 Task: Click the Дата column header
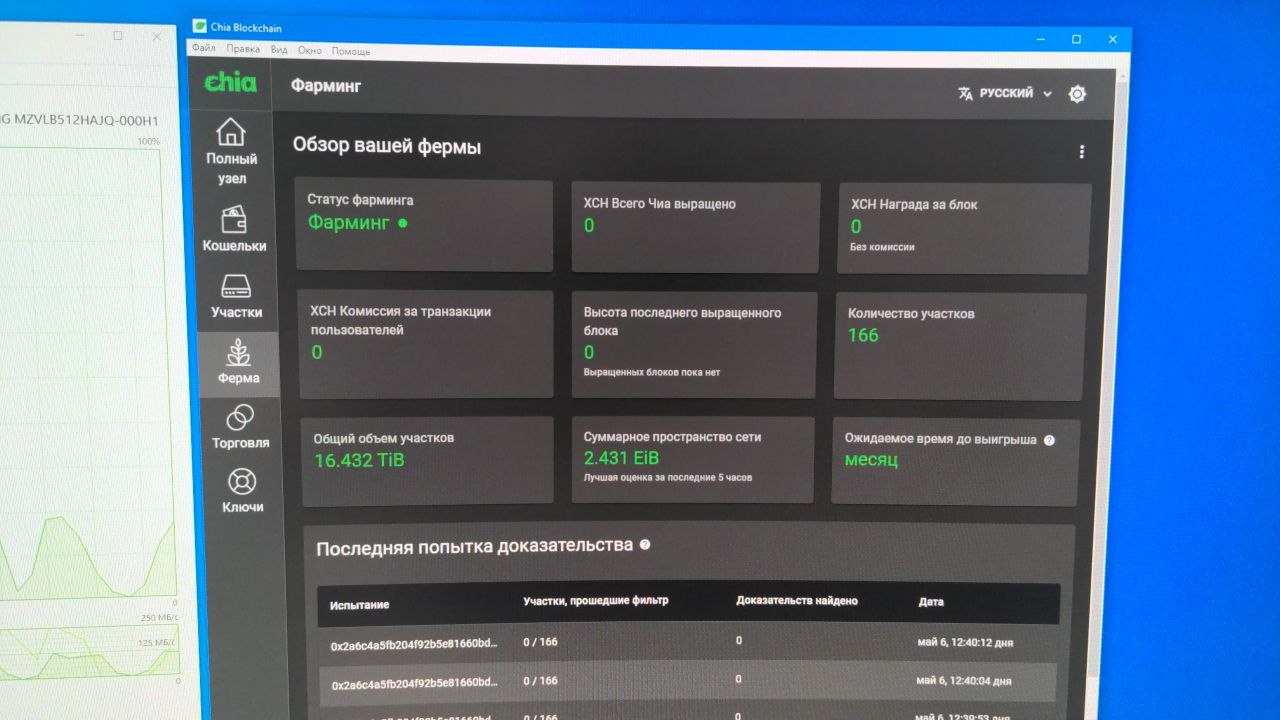(x=931, y=602)
